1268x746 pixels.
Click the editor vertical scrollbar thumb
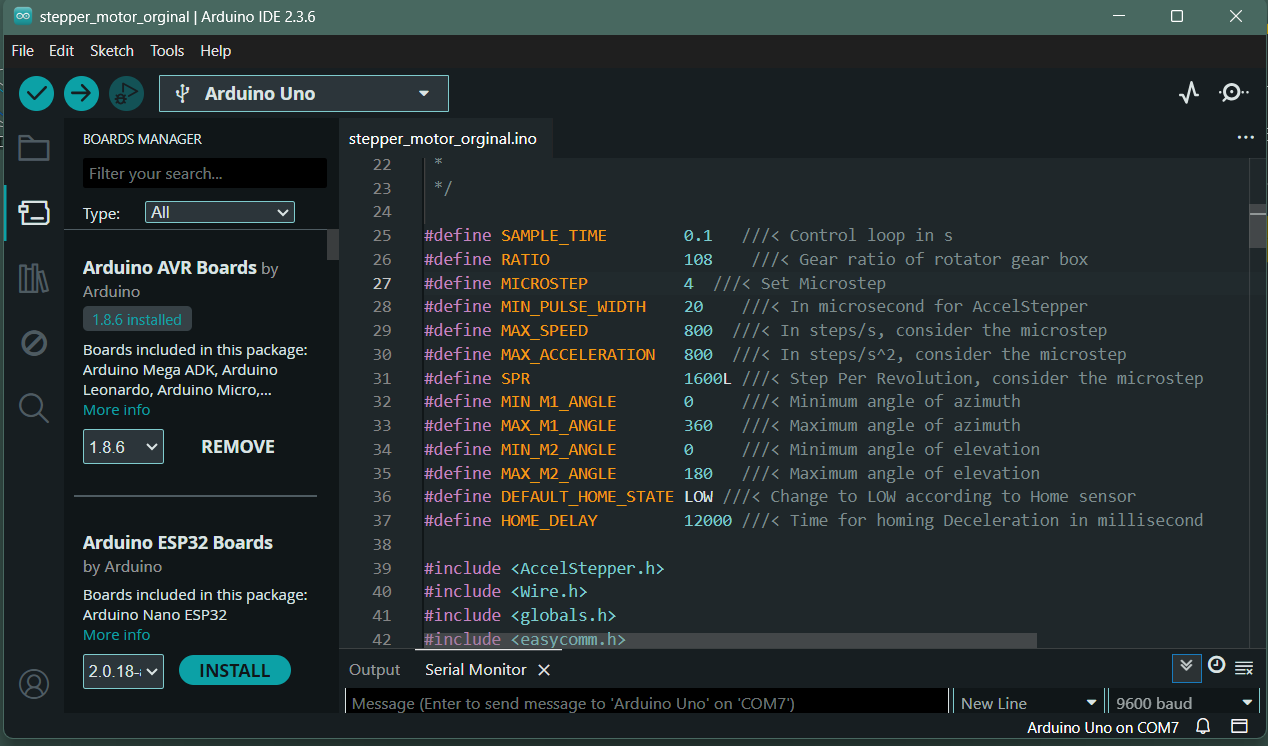tap(1258, 225)
